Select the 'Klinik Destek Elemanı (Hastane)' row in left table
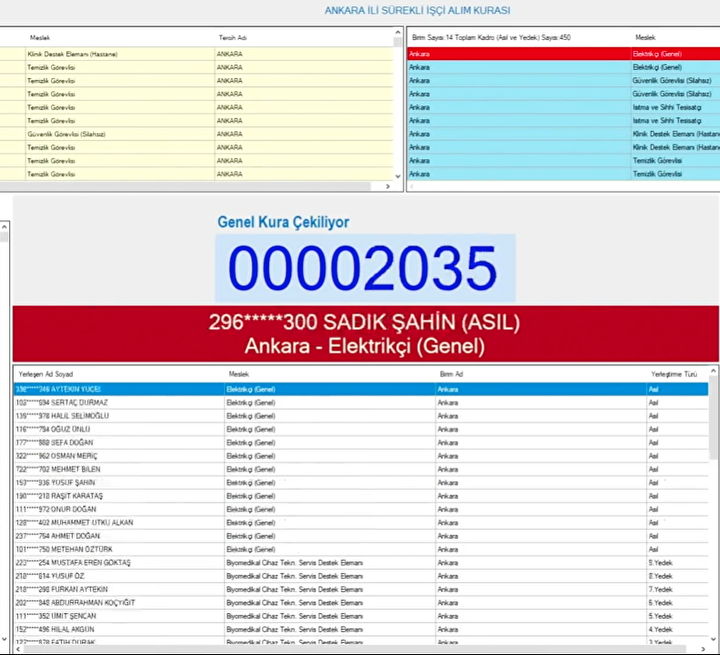720x655 pixels. click(x=197, y=54)
